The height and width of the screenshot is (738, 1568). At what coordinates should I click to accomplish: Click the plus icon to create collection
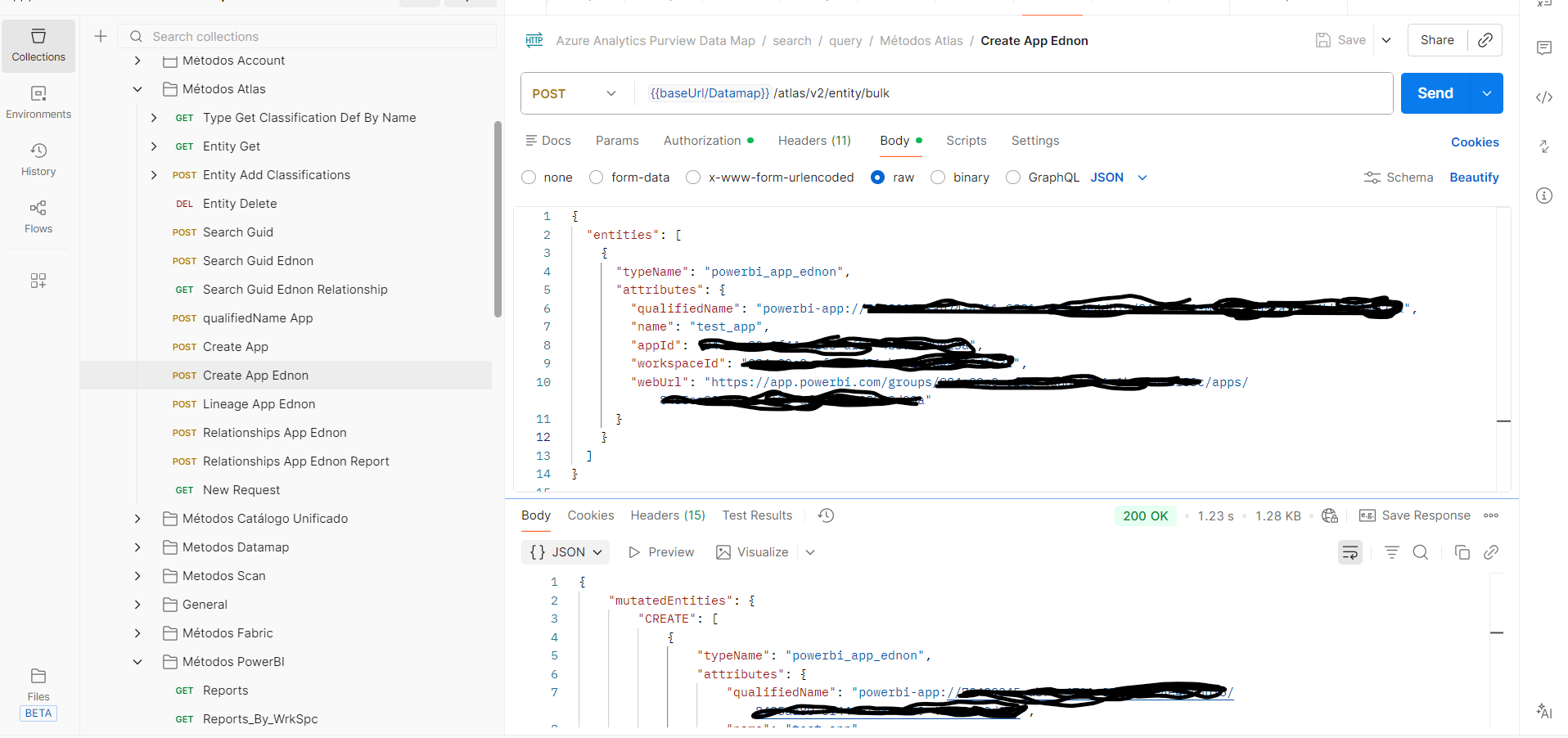click(101, 36)
